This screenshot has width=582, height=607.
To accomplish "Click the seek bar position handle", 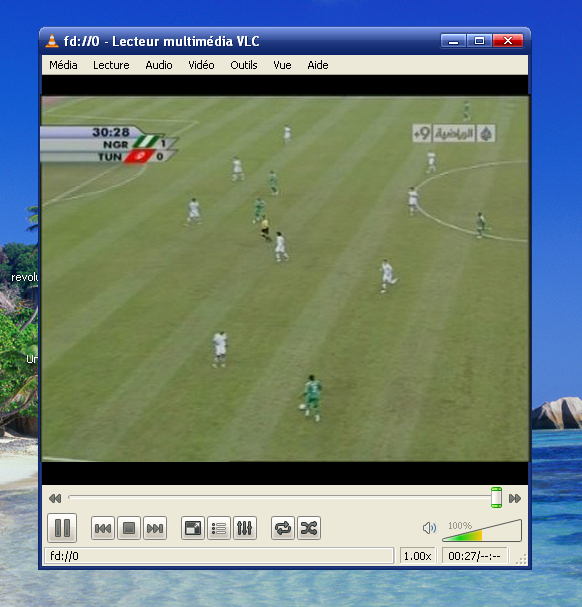I will [x=496, y=497].
